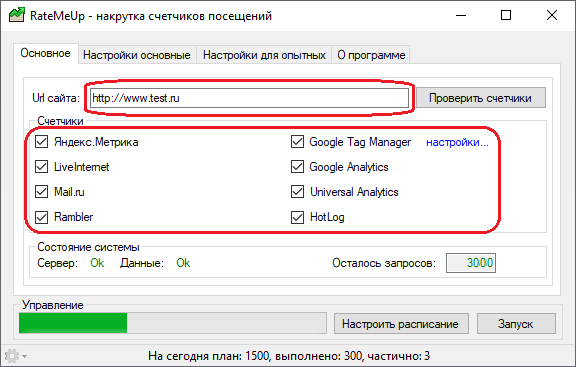Toggle the Rambler checkbox
576x367 pixels.
41,217
